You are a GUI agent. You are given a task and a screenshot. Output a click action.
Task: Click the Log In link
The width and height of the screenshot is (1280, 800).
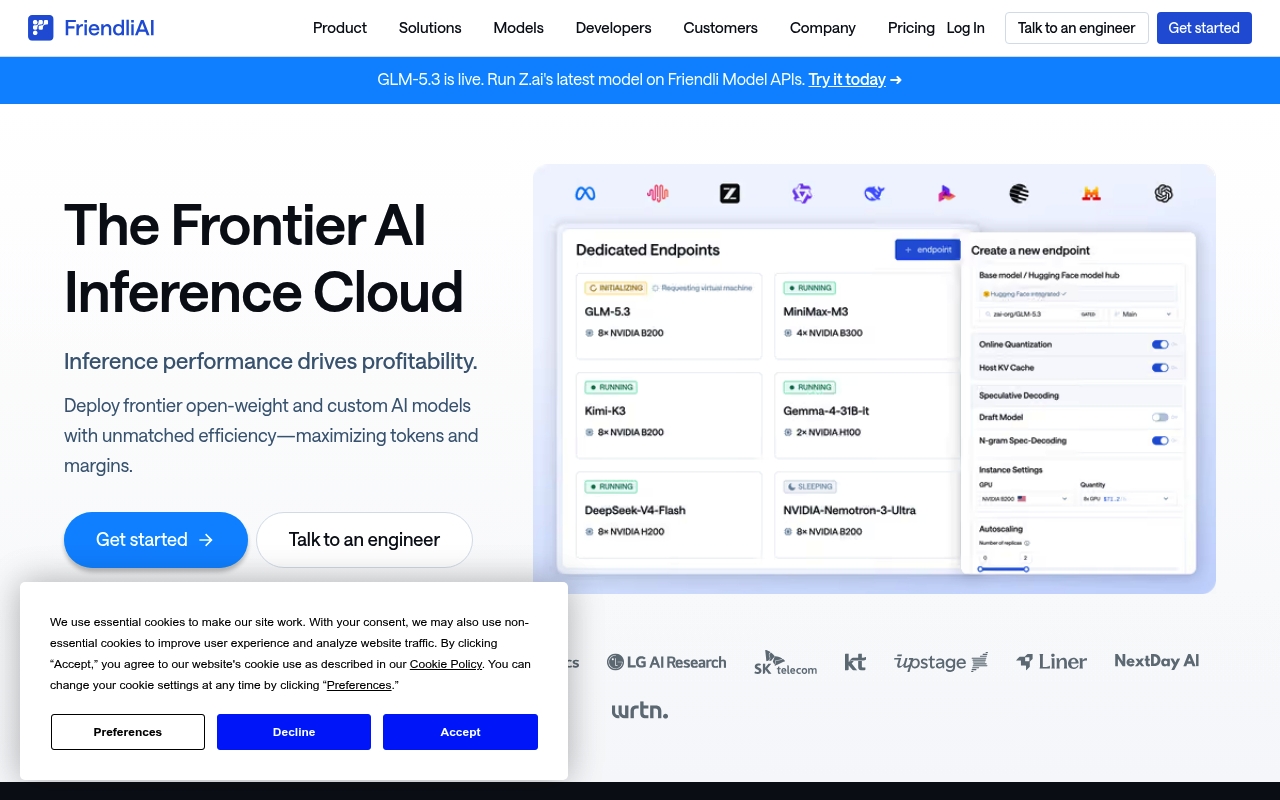click(x=966, y=28)
